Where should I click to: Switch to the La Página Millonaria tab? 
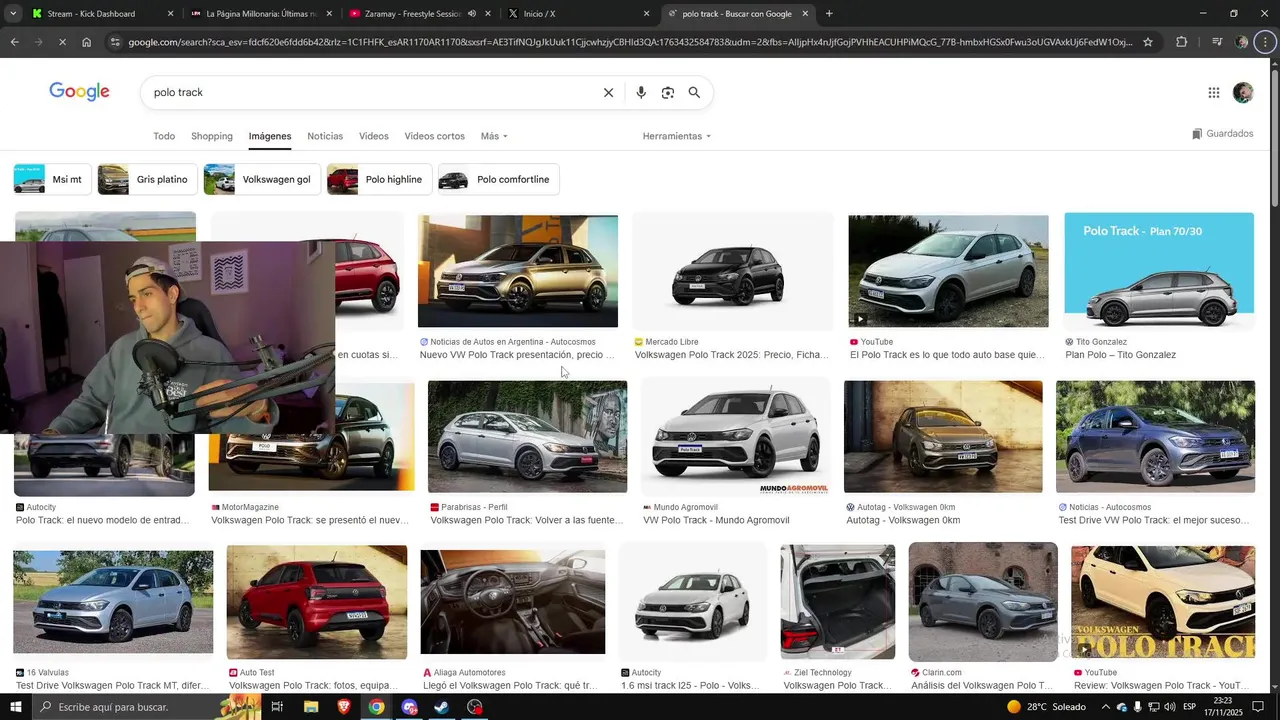tap(260, 14)
